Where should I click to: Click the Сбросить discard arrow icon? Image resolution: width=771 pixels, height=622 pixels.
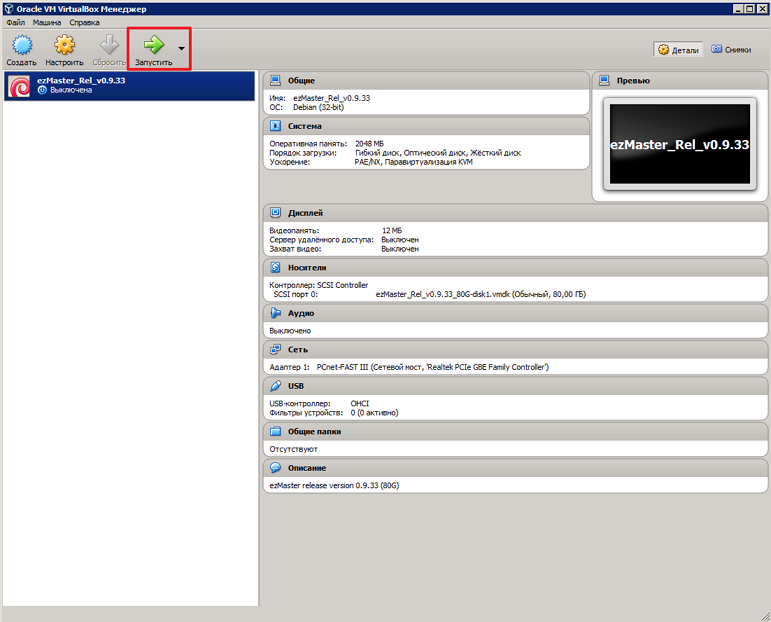point(109,45)
